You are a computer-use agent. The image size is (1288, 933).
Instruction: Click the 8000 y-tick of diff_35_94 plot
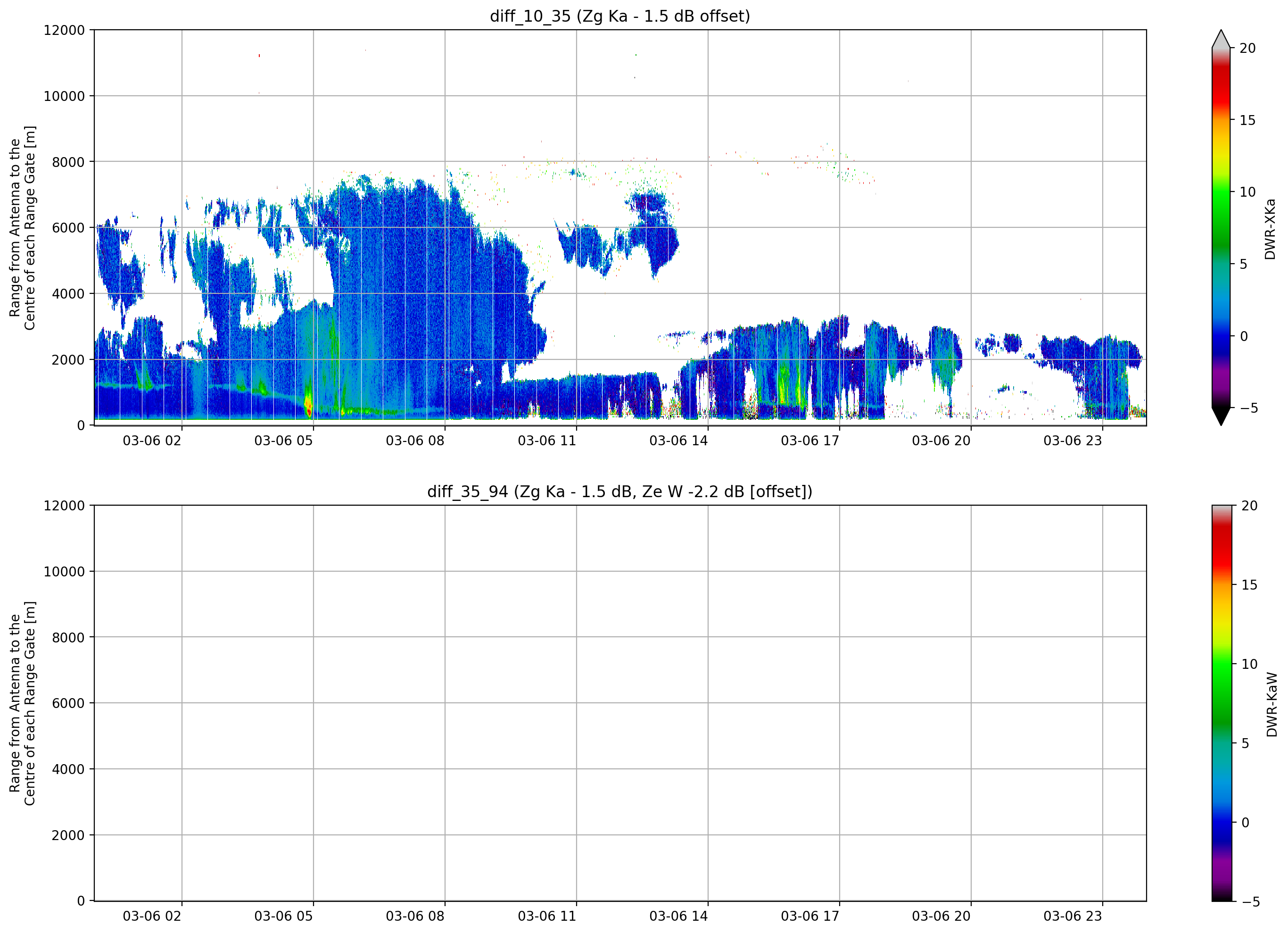(68, 638)
